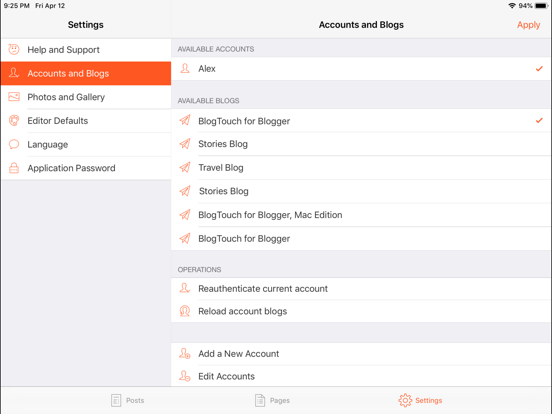Tap Reauthenticate current account
552x414 pixels.
[361, 289]
